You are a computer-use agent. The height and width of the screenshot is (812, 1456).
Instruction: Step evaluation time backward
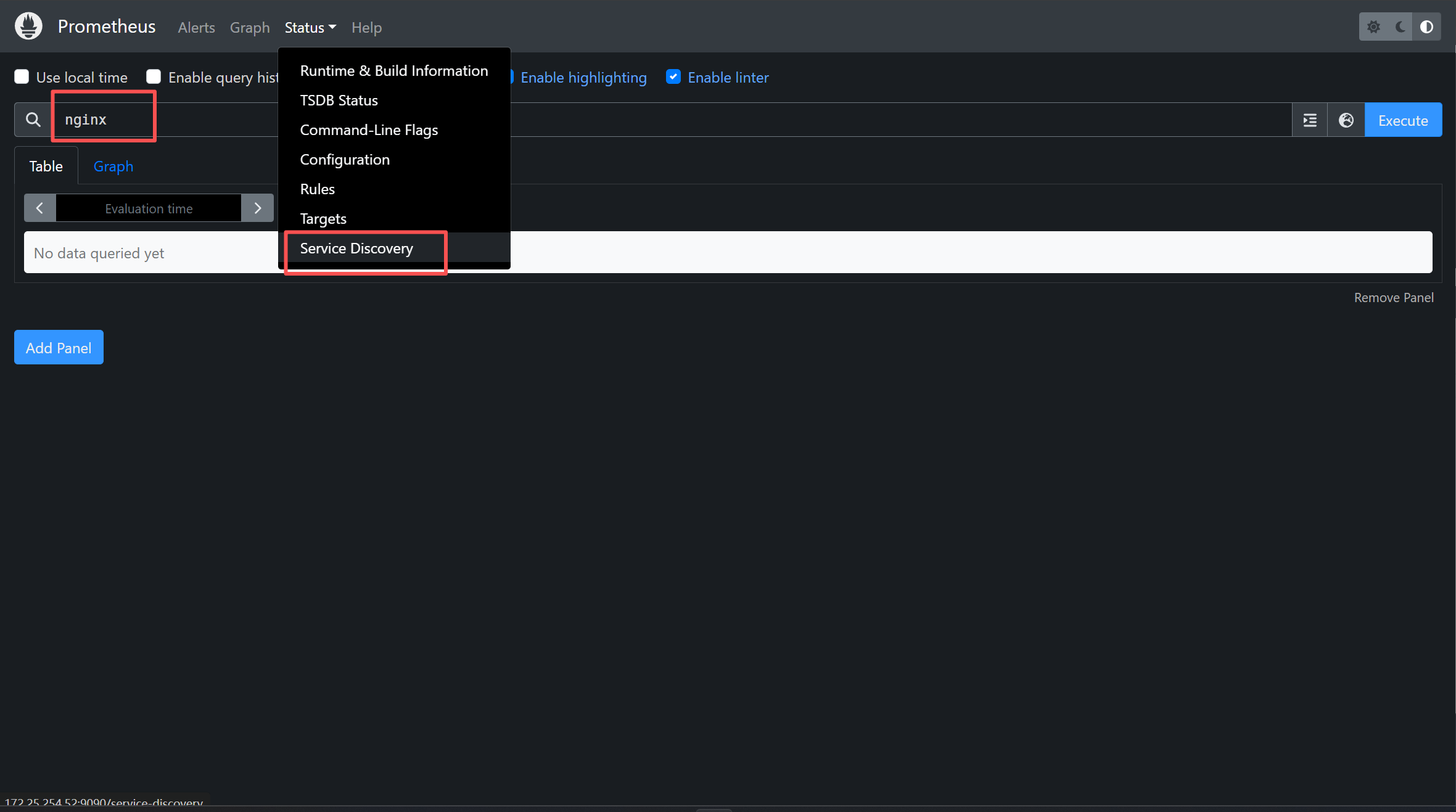[x=40, y=208]
